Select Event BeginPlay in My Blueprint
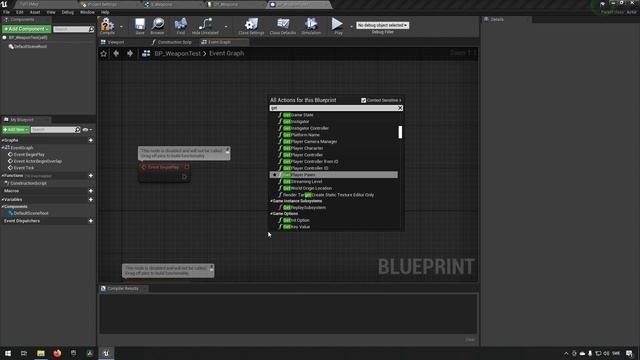This screenshot has width=640, height=360. (29, 155)
